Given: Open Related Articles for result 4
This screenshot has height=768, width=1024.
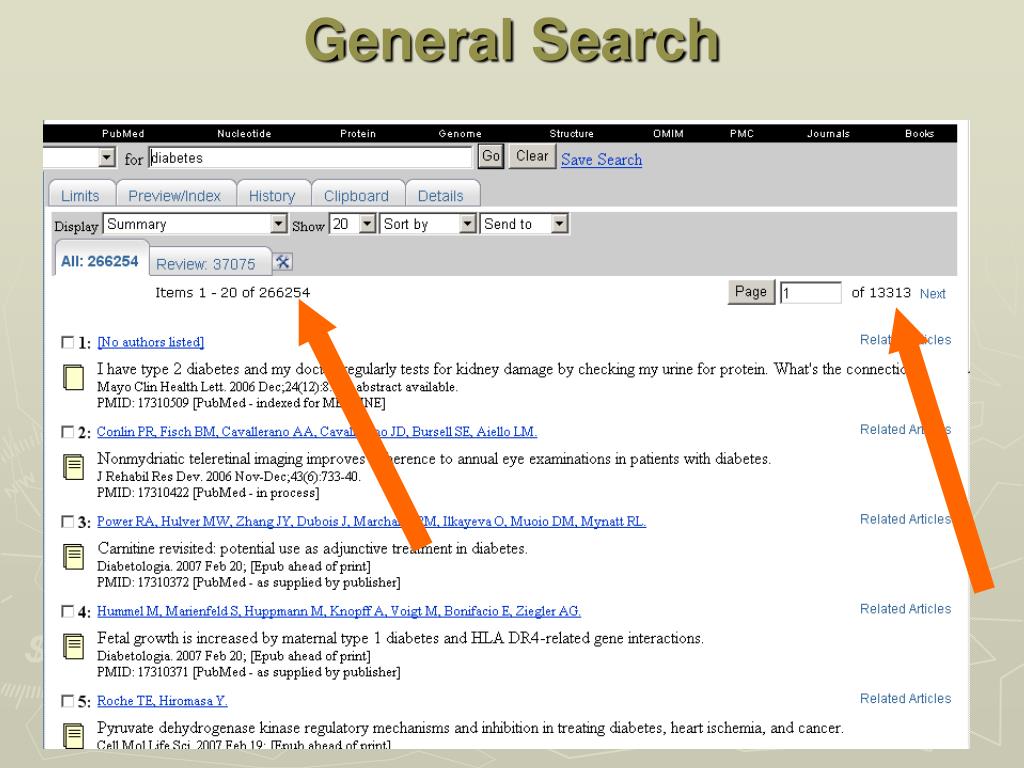Looking at the screenshot, I should (905, 609).
